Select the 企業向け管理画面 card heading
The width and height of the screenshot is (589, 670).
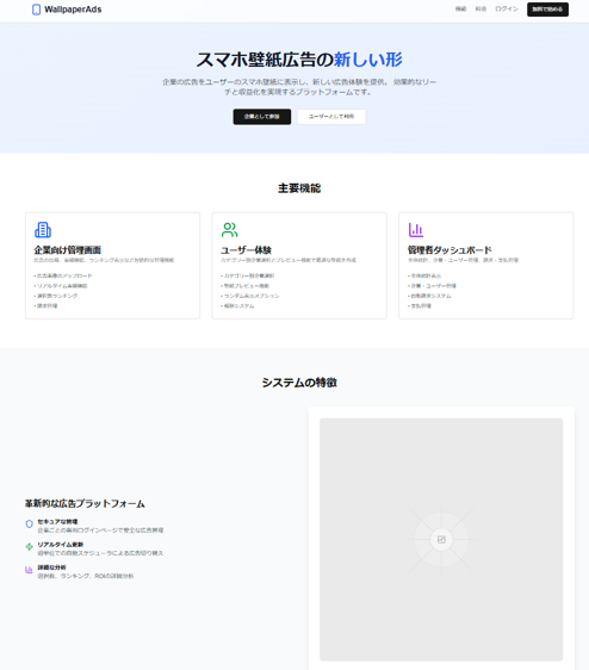(x=68, y=250)
